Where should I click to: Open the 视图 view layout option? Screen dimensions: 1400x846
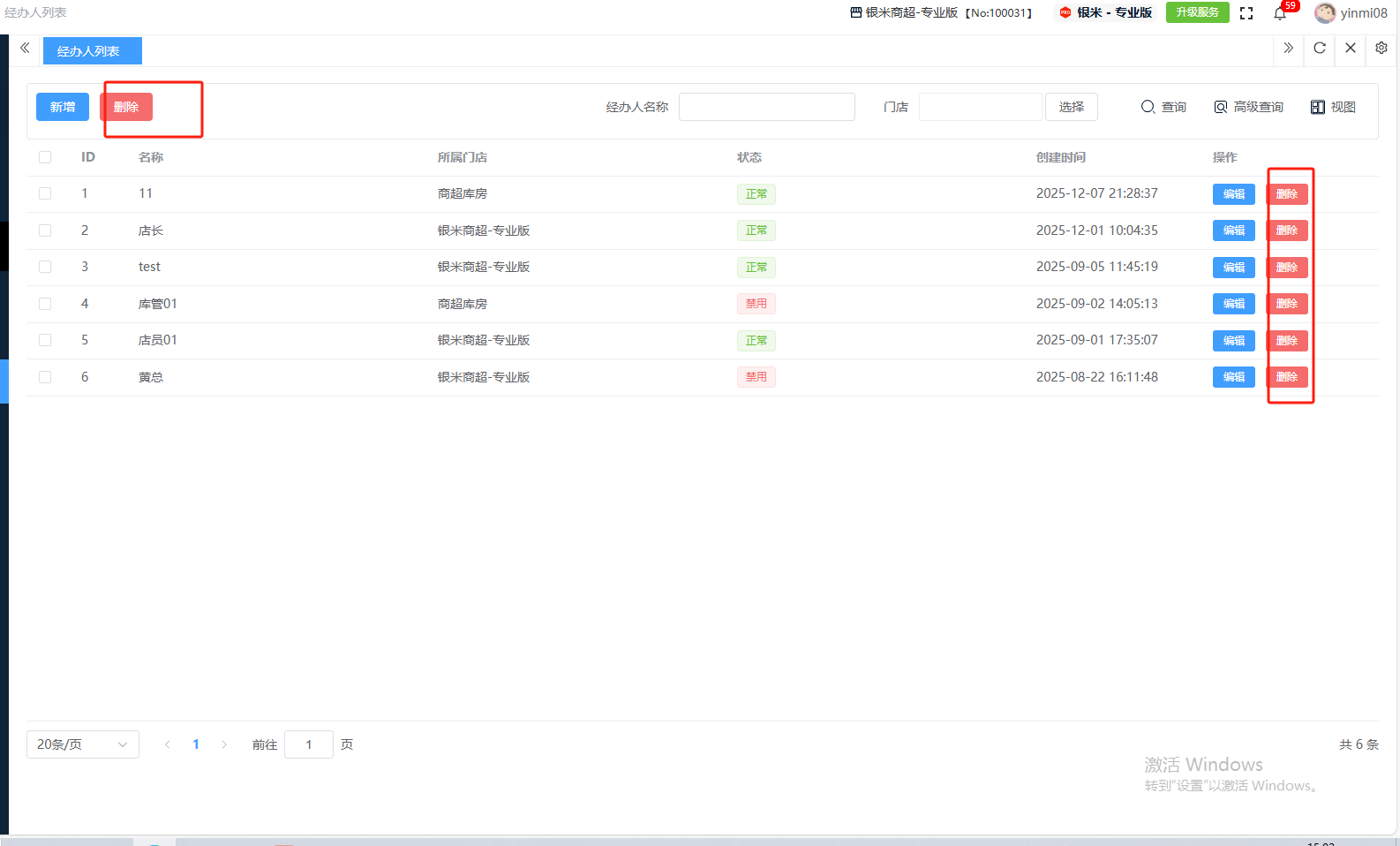point(1333,107)
